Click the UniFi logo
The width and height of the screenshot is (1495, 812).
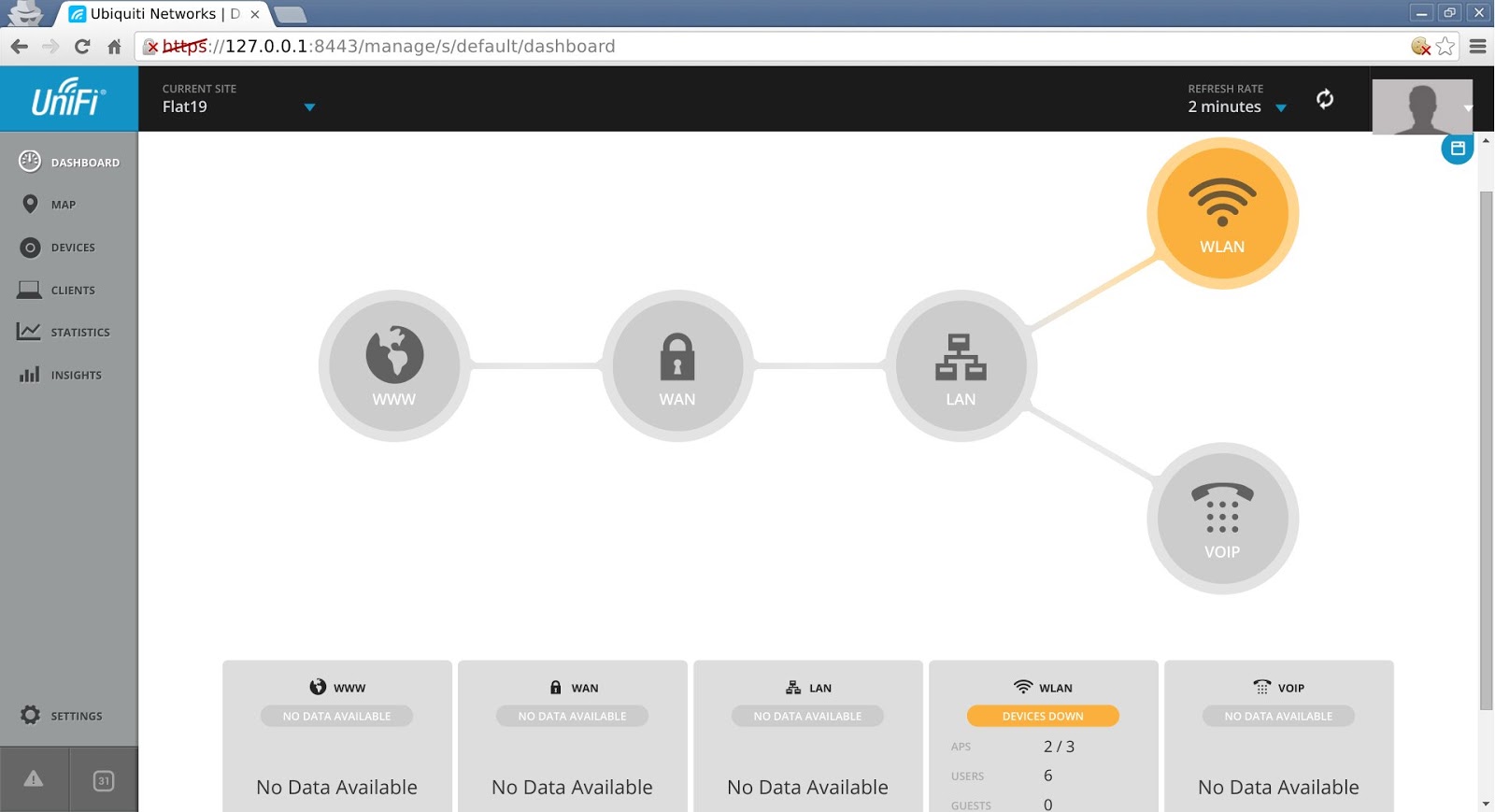(x=69, y=98)
